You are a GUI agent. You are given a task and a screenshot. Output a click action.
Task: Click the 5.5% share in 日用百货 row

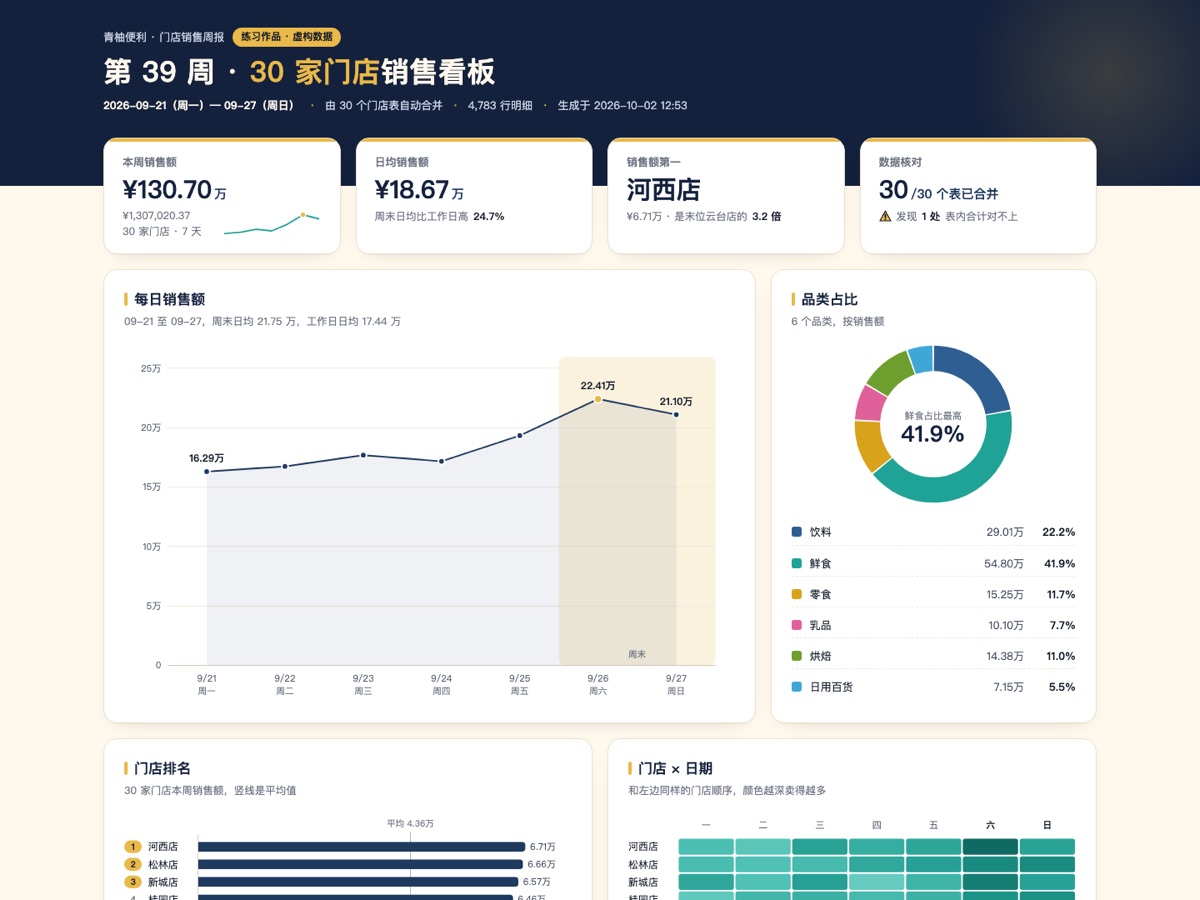pyautogui.click(x=1061, y=687)
